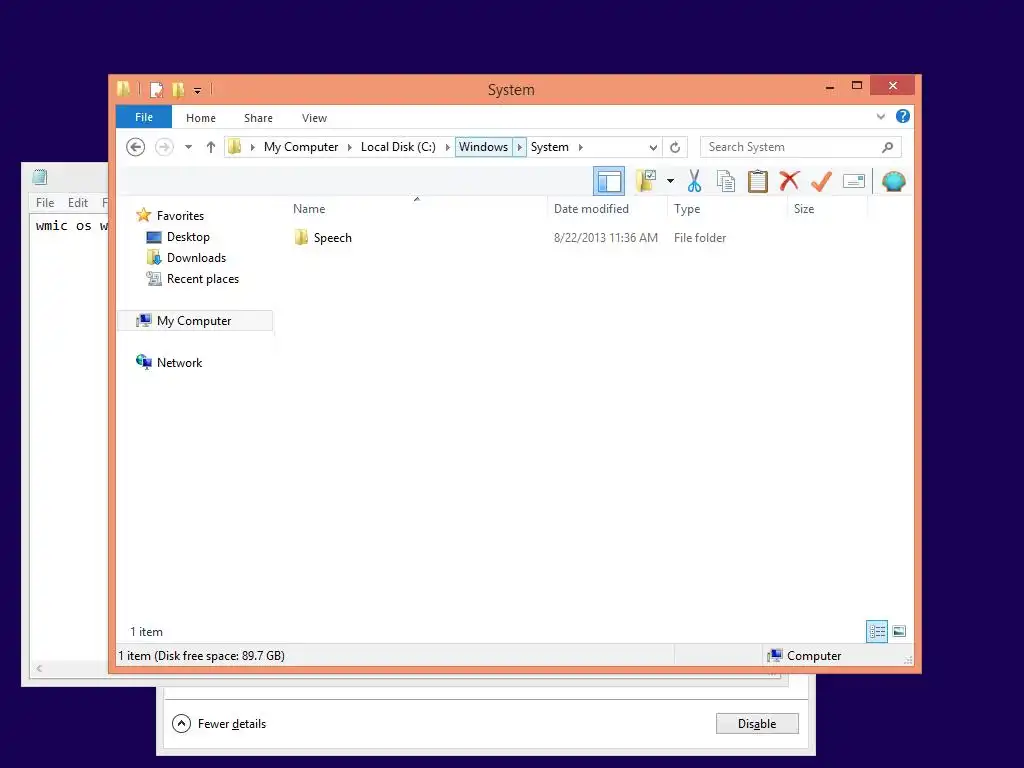Screen dimensions: 1024x768
Task: Open the File menu in Notepad
Action: (45, 202)
